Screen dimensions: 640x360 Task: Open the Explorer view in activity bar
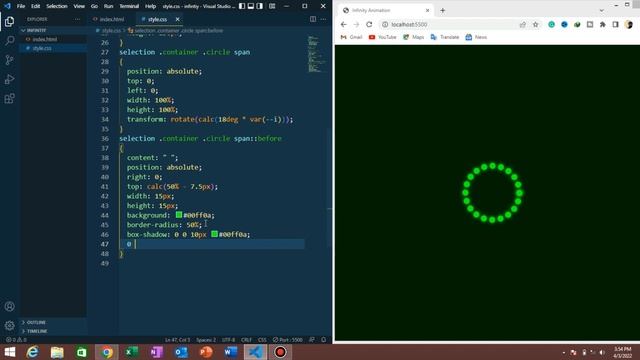click(9, 21)
